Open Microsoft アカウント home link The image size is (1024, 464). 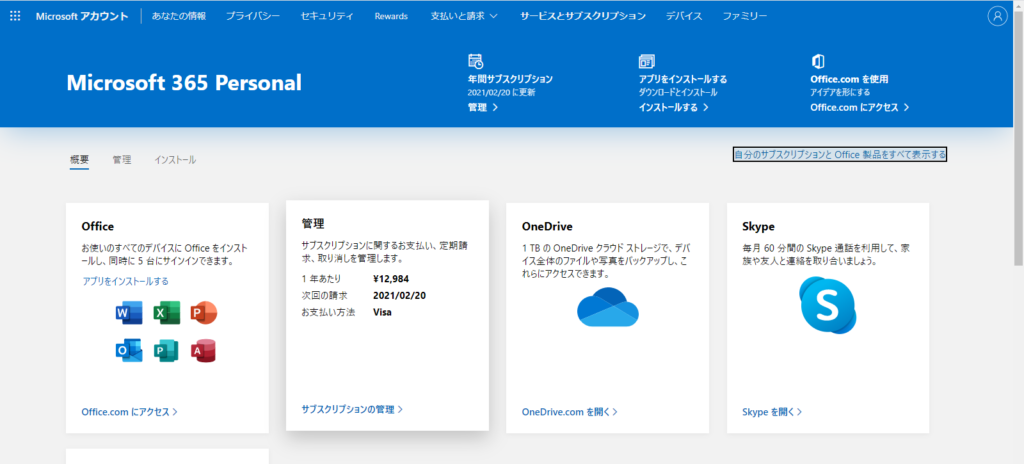pos(82,16)
